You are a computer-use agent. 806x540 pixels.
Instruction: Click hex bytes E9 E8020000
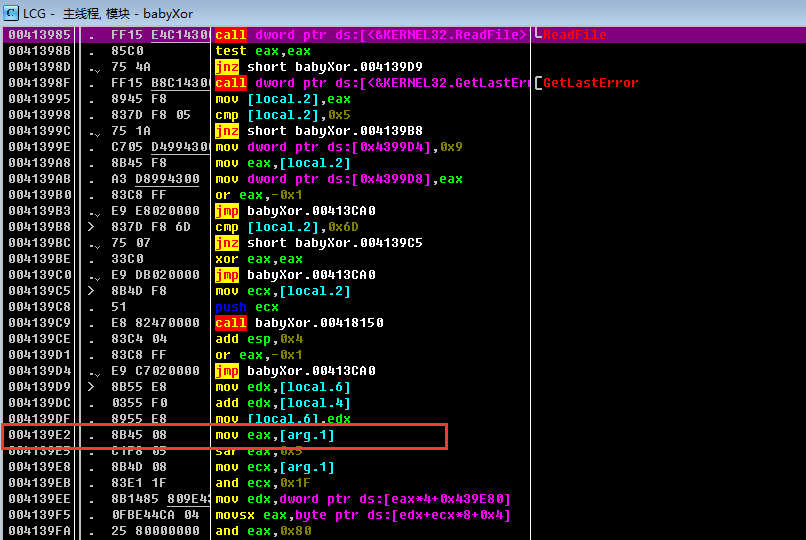coord(155,211)
